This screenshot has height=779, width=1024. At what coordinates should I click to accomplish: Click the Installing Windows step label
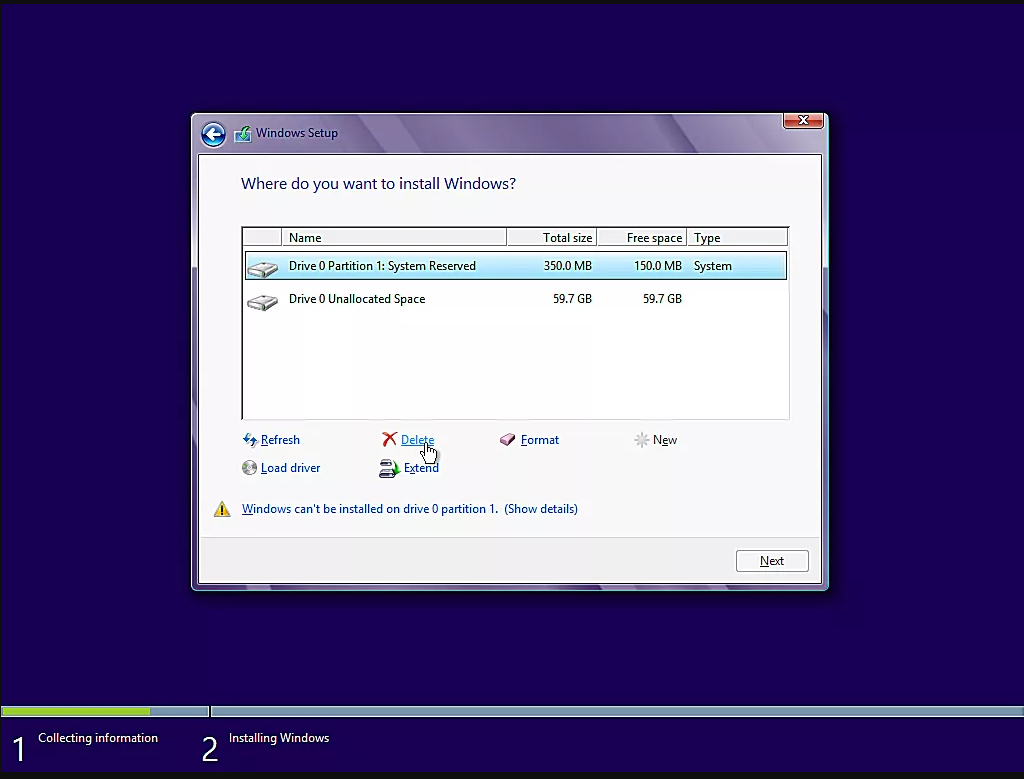(279, 738)
